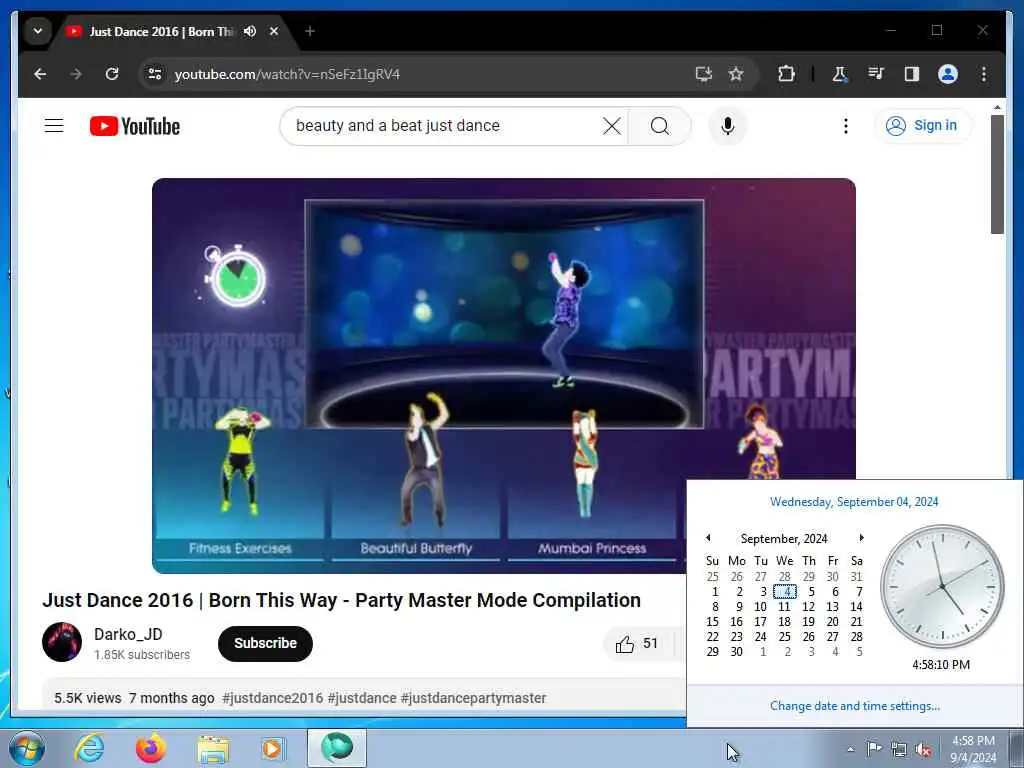Toggle the browser side panel

(x=912, y=74)
